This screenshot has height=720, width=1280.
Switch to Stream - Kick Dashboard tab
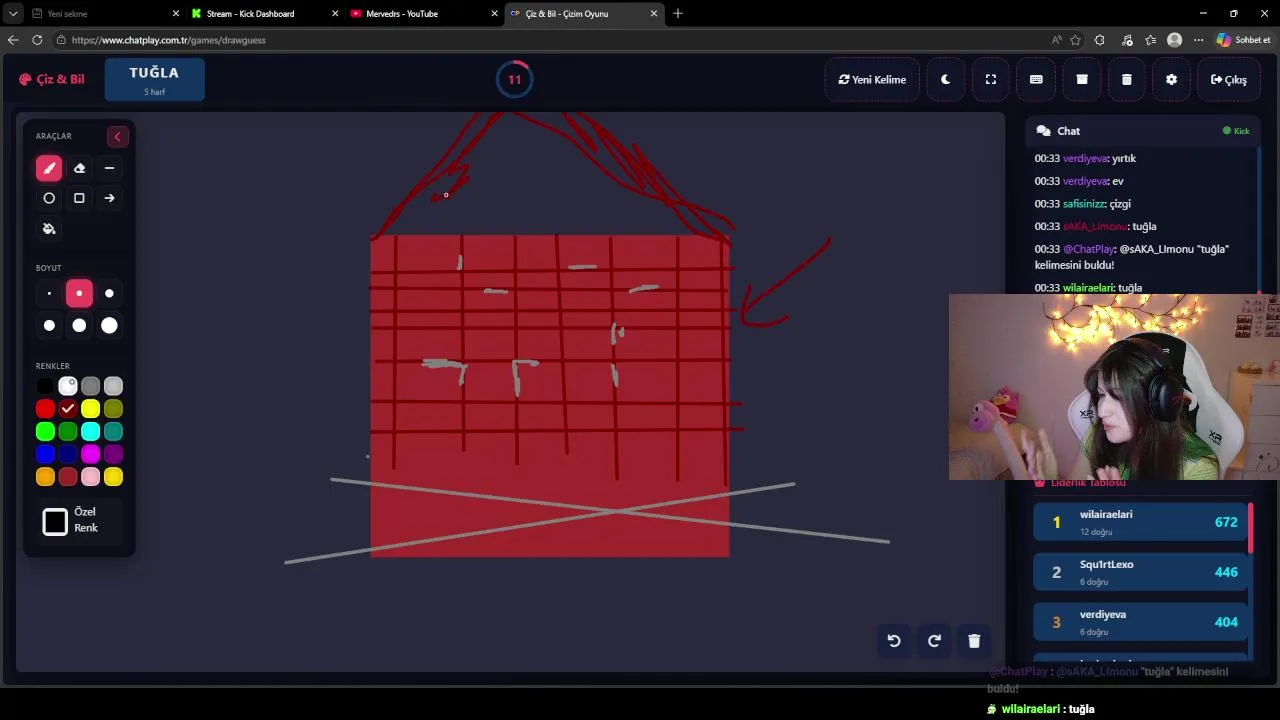coord(265,14)
